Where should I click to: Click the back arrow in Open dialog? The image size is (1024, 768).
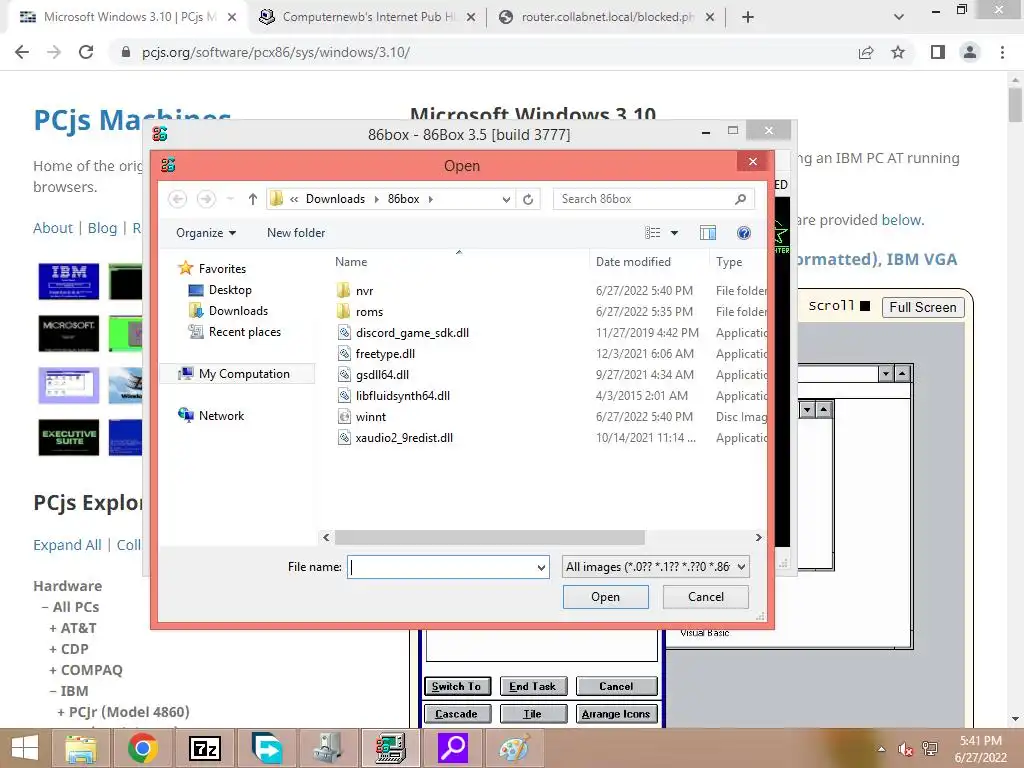tap(178, 199)
